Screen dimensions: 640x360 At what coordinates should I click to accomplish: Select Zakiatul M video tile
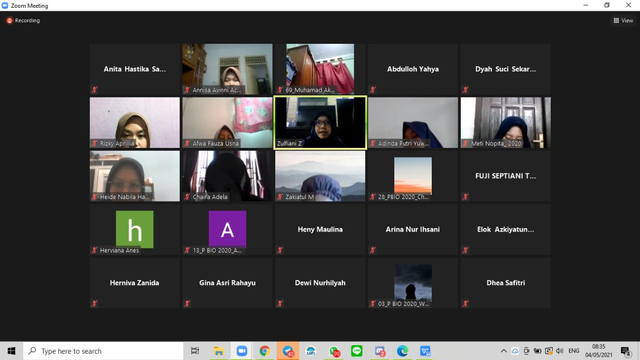tap(320, 176)
